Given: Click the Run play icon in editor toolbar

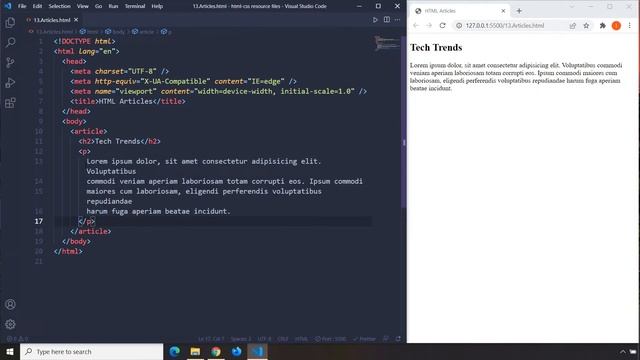Looking at the screenshot, I should pyautogui.click(x=375, y=20).
